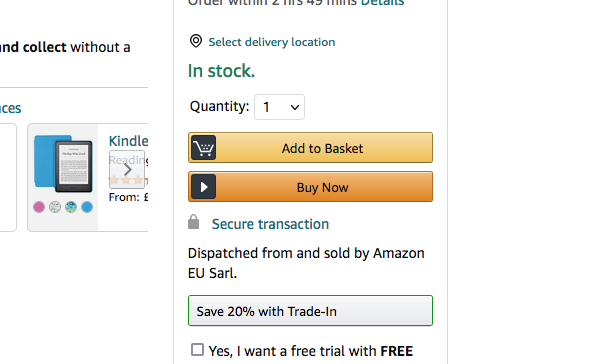Screen dimensions: 610x364
Task: Click the padlock secure icon
Action: (x=193, y=222)
